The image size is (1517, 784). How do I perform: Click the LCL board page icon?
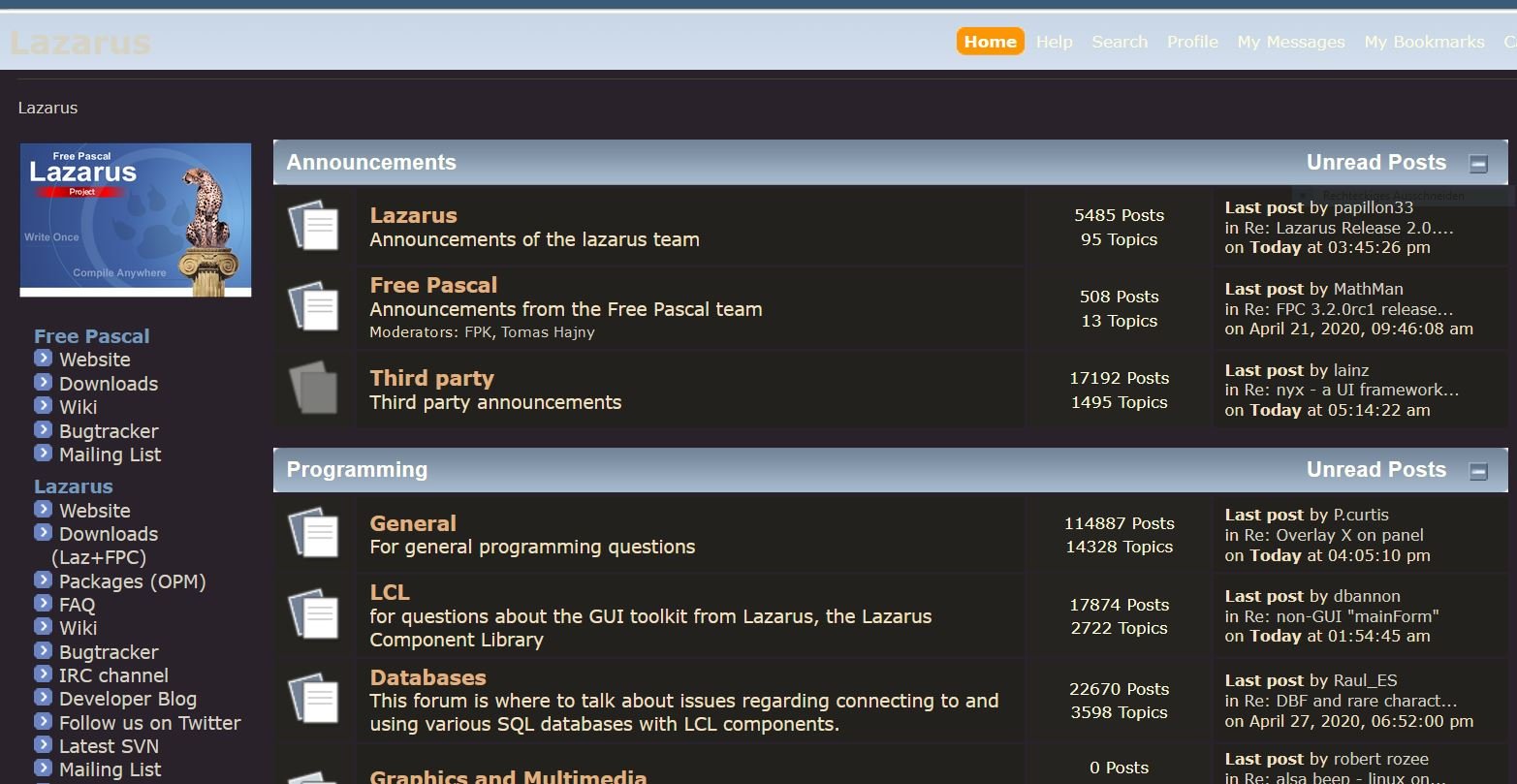[x=313, y=614]
